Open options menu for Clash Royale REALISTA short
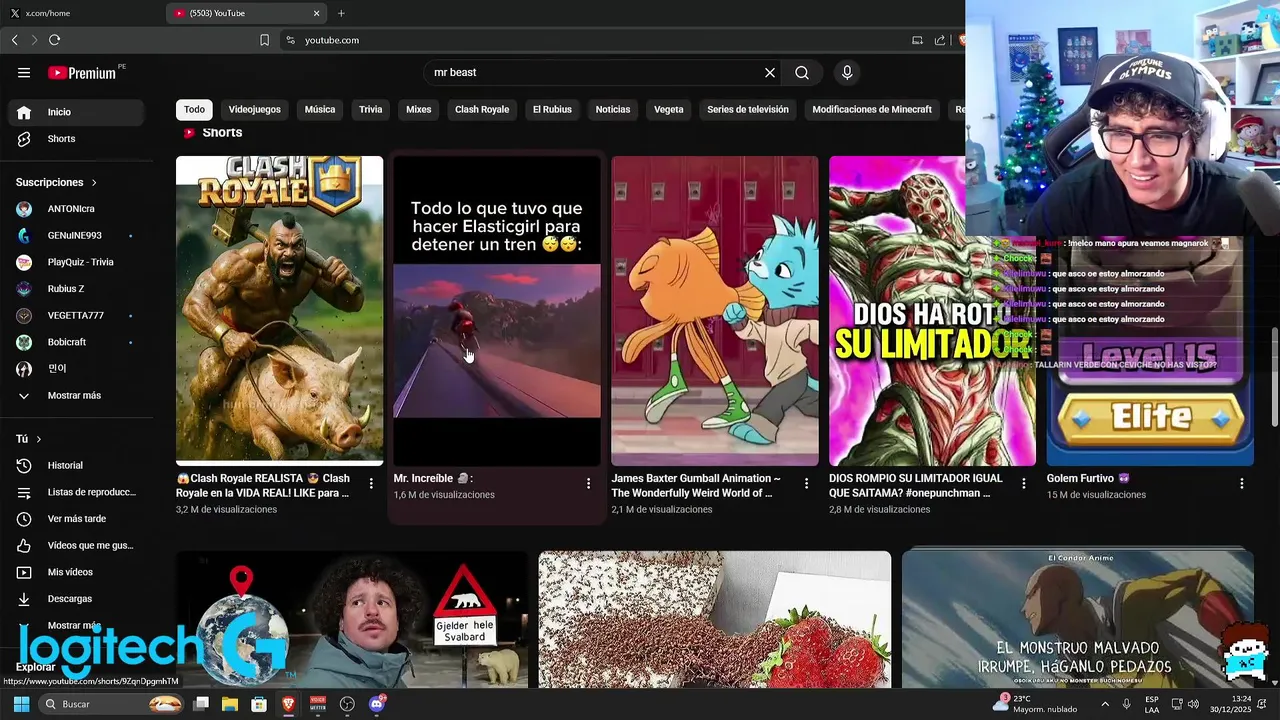Screen dimensions: 1280x720 [371, 483]
